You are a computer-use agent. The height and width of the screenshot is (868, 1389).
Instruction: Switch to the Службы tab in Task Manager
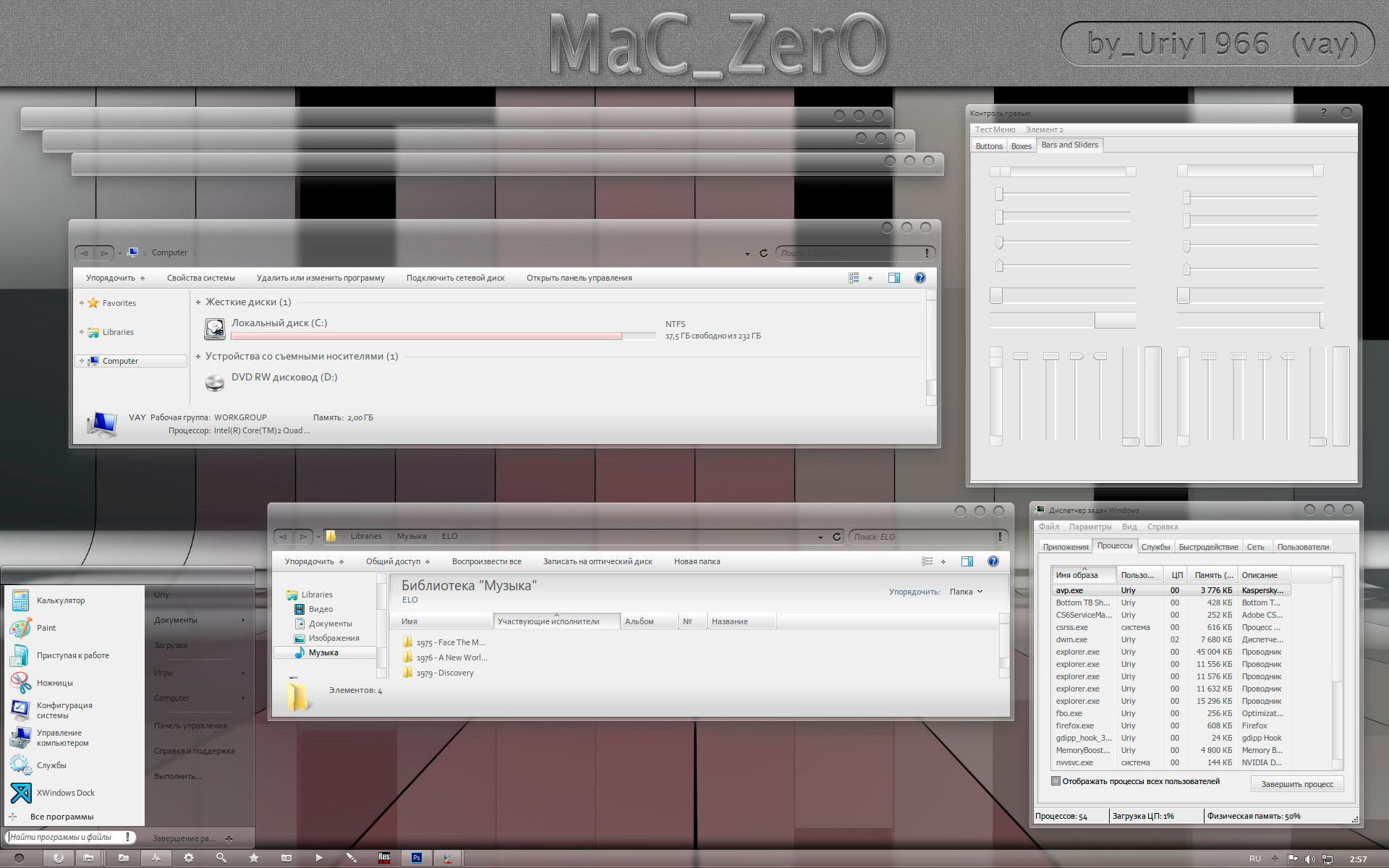(1155, 547)
